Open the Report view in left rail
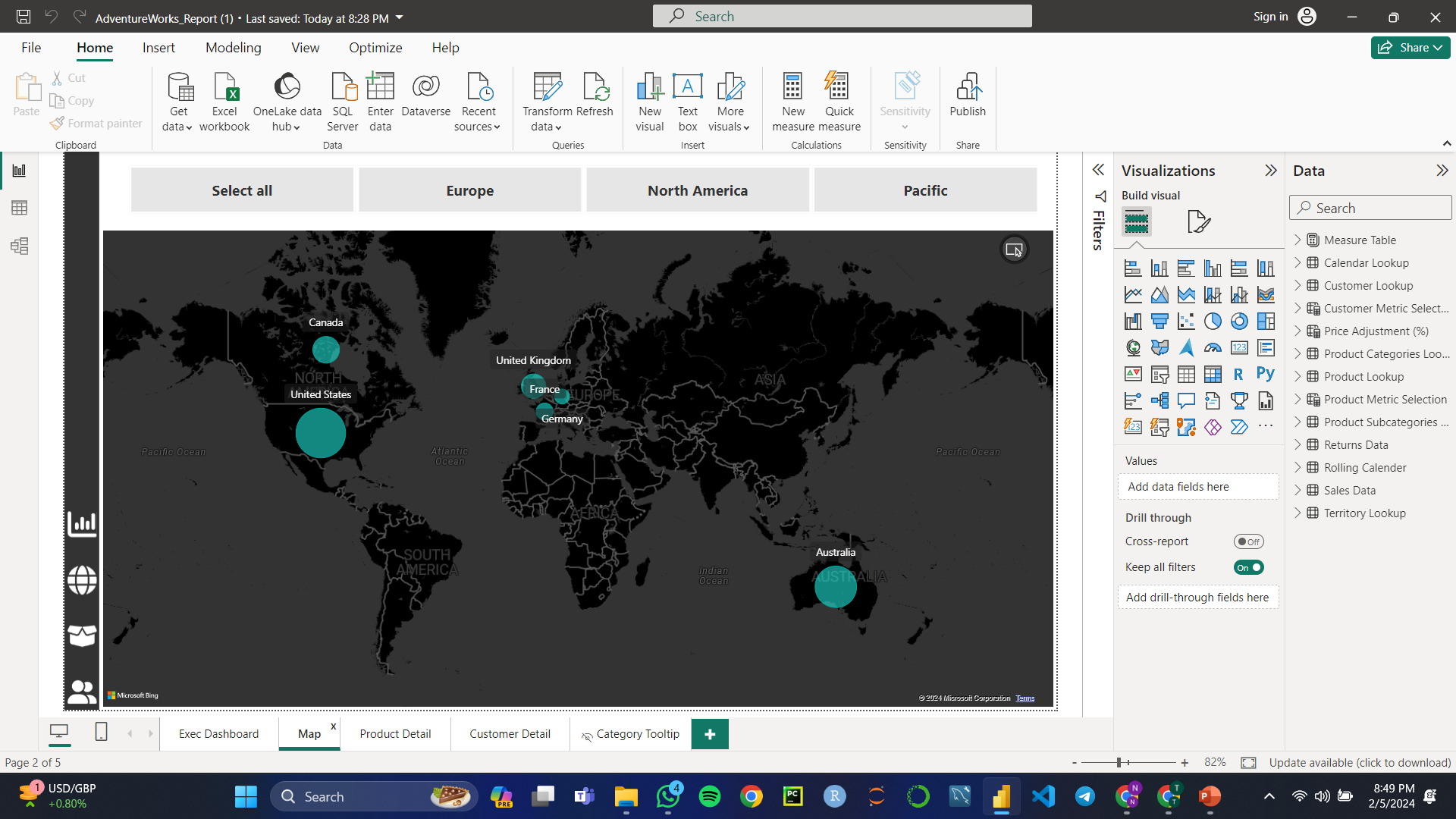Screen dimensions: 1456x819 pyautogui.click(x=19, y=170)
